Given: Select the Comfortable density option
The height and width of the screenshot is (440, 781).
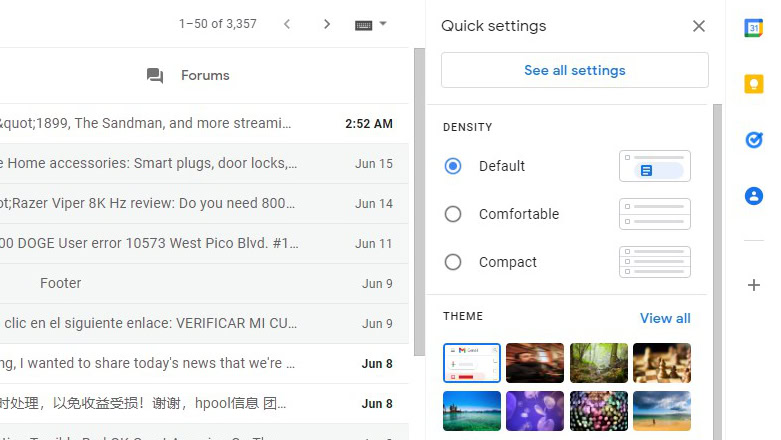Looking at the screenshot, I should pyautogui.click(x=453, y=214).
